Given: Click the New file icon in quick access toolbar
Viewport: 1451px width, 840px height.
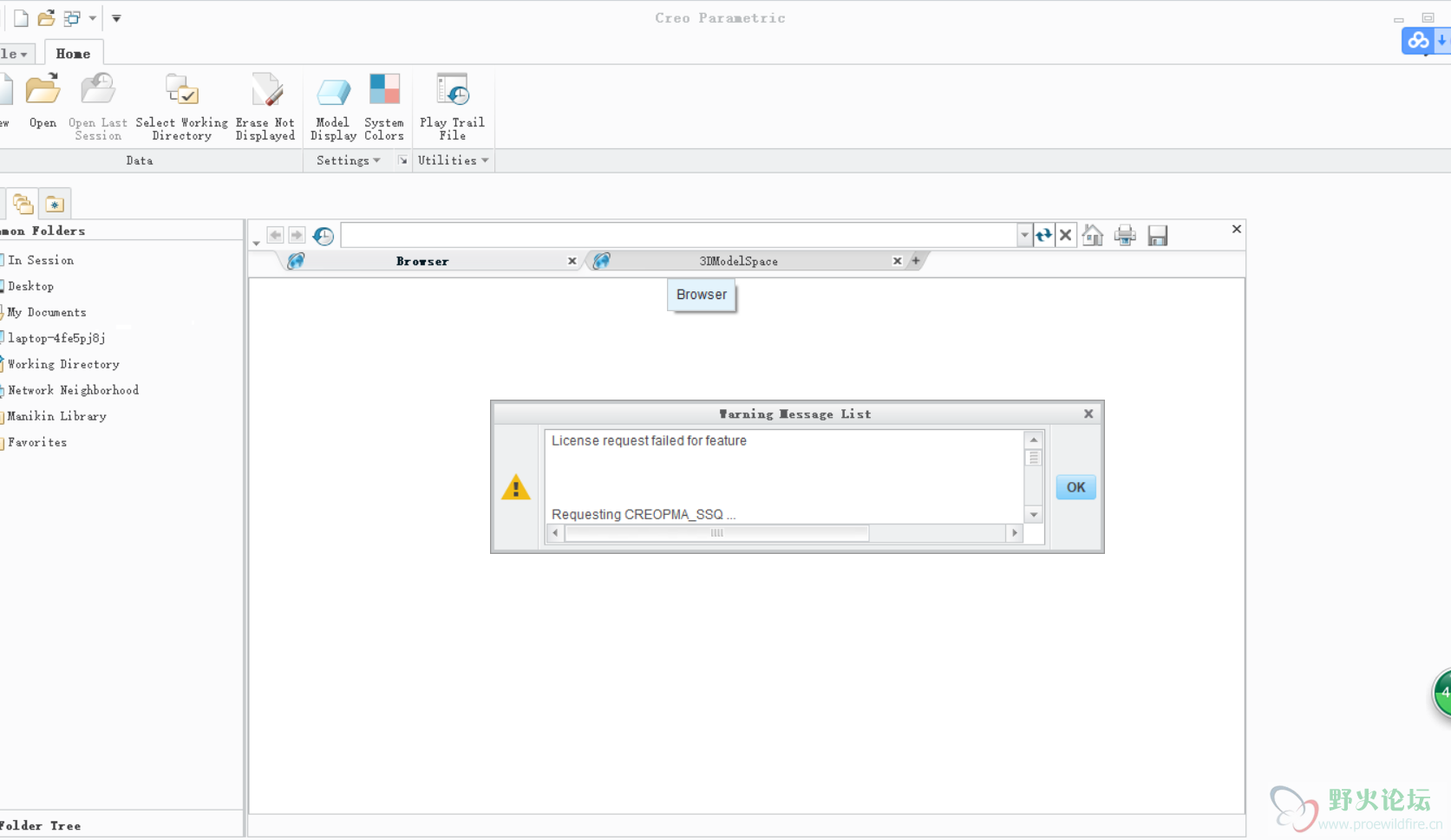Looking at the screenshot, I should click(x=21, y=17).
